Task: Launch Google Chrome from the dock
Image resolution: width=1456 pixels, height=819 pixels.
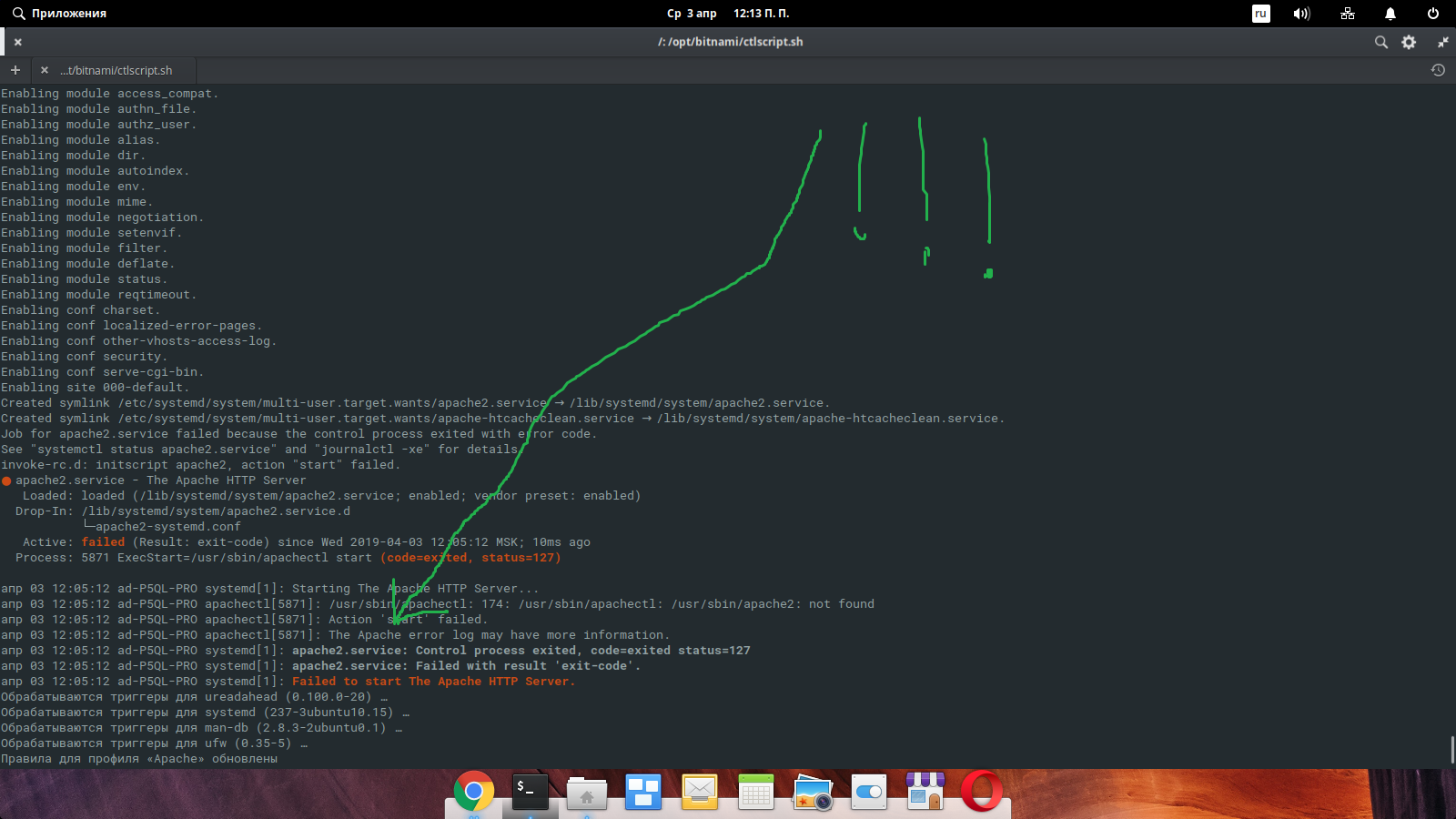Action: (x=473, y=792)
